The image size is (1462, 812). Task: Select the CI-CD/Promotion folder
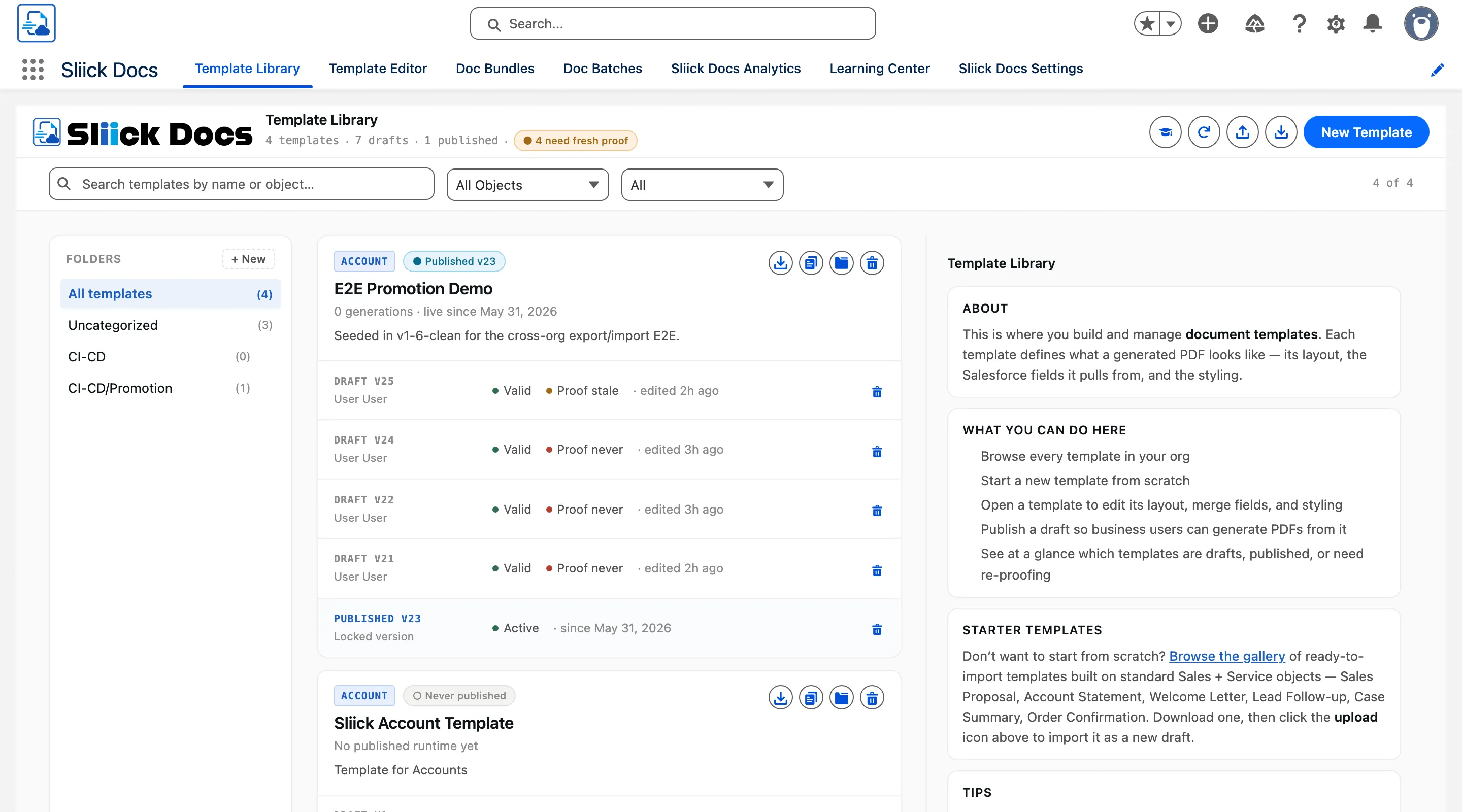point(170,388)
